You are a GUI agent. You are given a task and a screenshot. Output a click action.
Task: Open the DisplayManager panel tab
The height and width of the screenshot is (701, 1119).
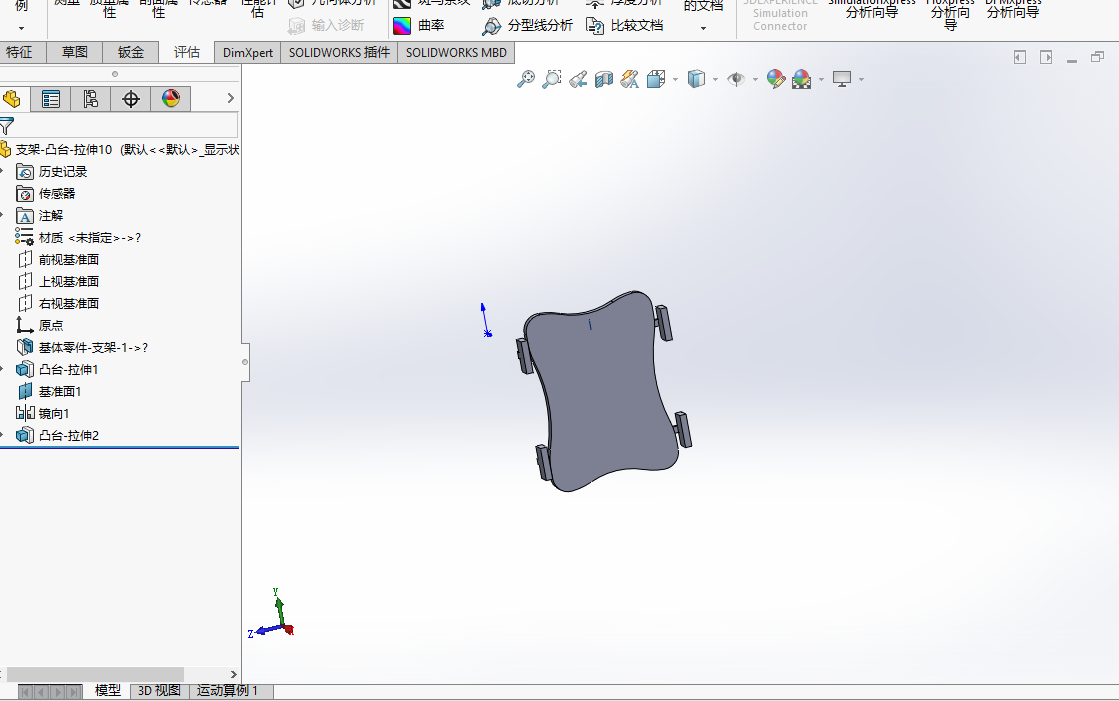click(x=171, y=98)
